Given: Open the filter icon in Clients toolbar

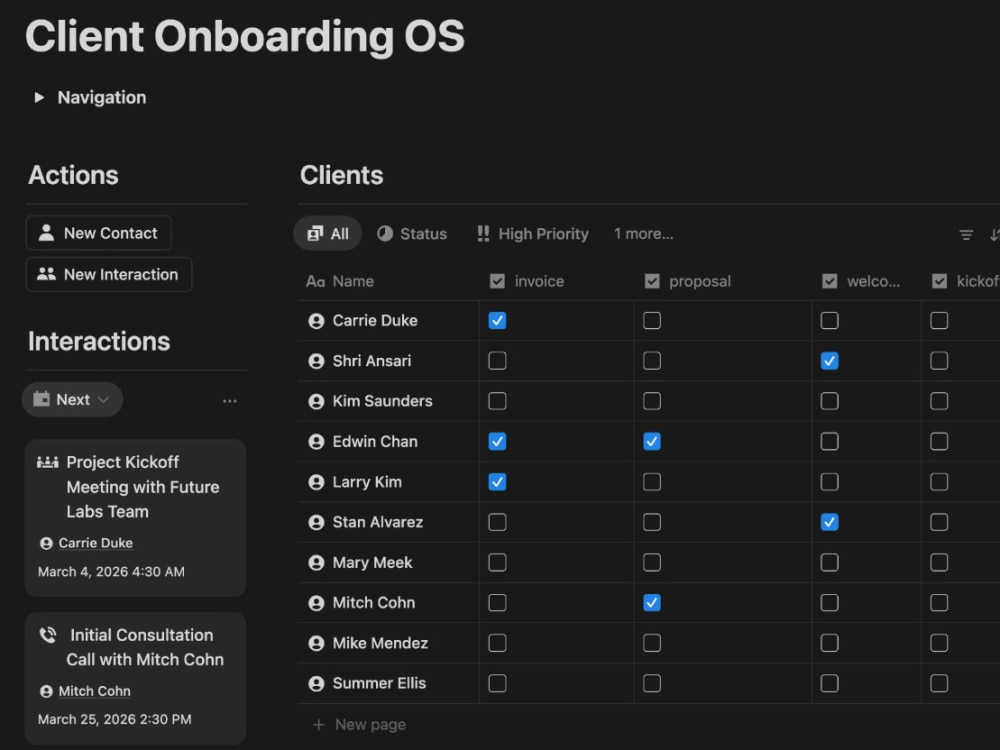Looking at the screenshot, I should click(x=966, y=235).
